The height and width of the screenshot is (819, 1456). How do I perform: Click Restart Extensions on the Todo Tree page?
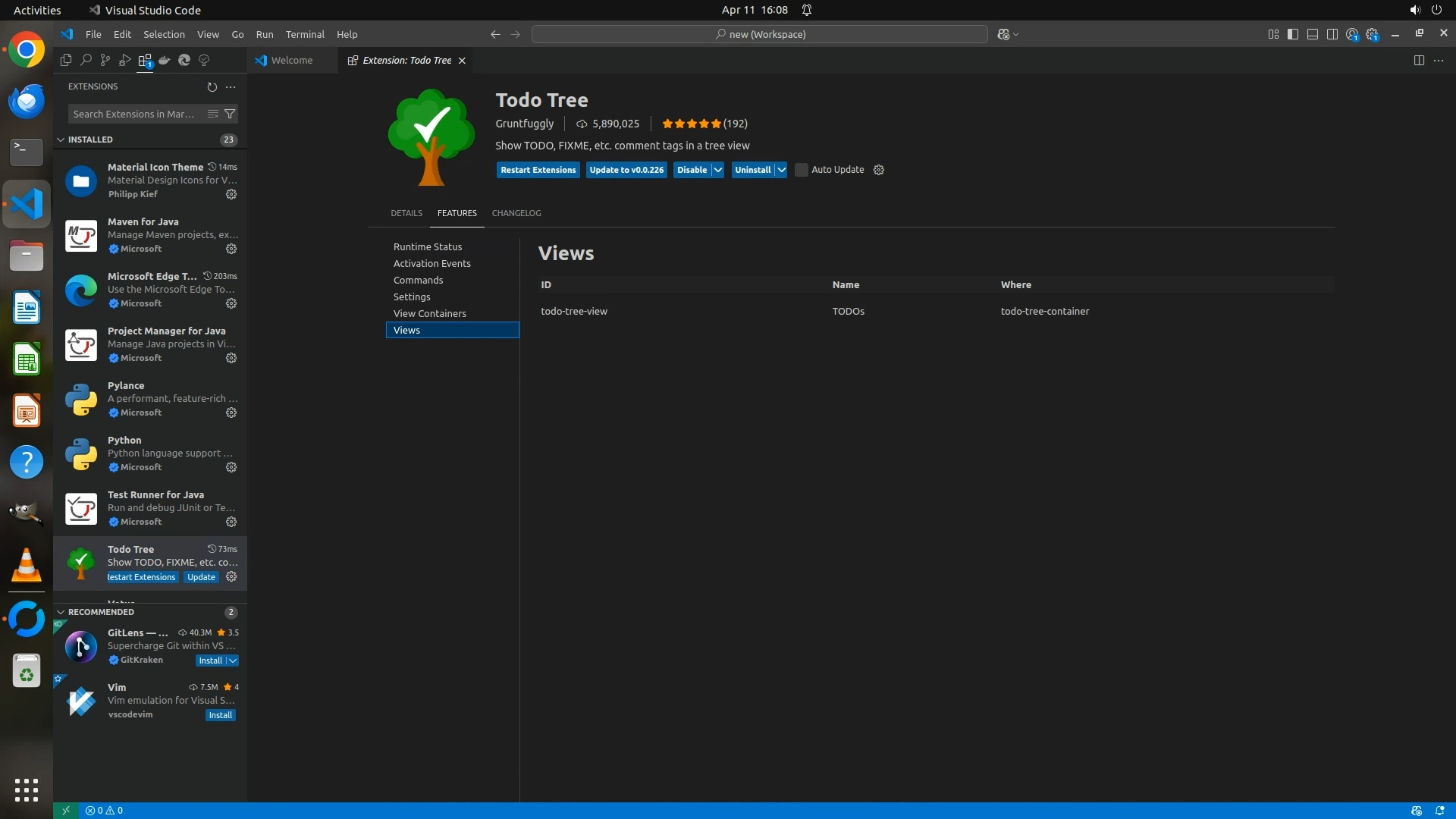point(538,170)
